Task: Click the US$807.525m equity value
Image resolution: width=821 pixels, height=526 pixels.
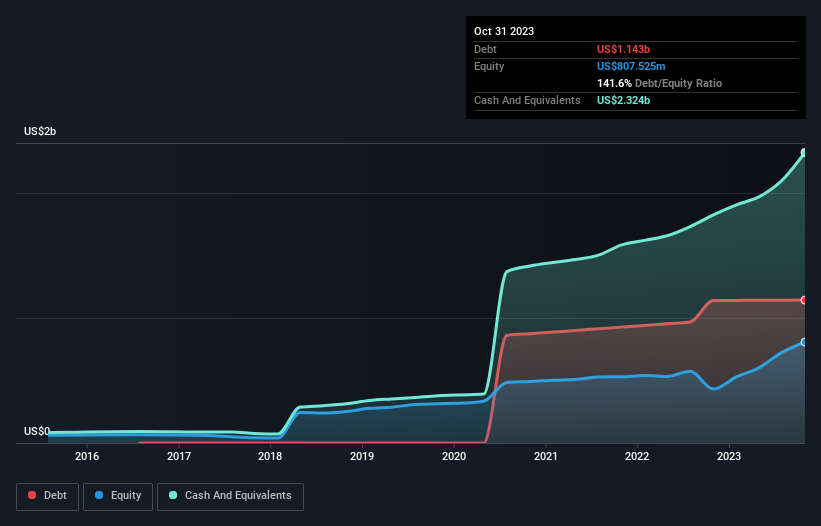Action: 631,66
